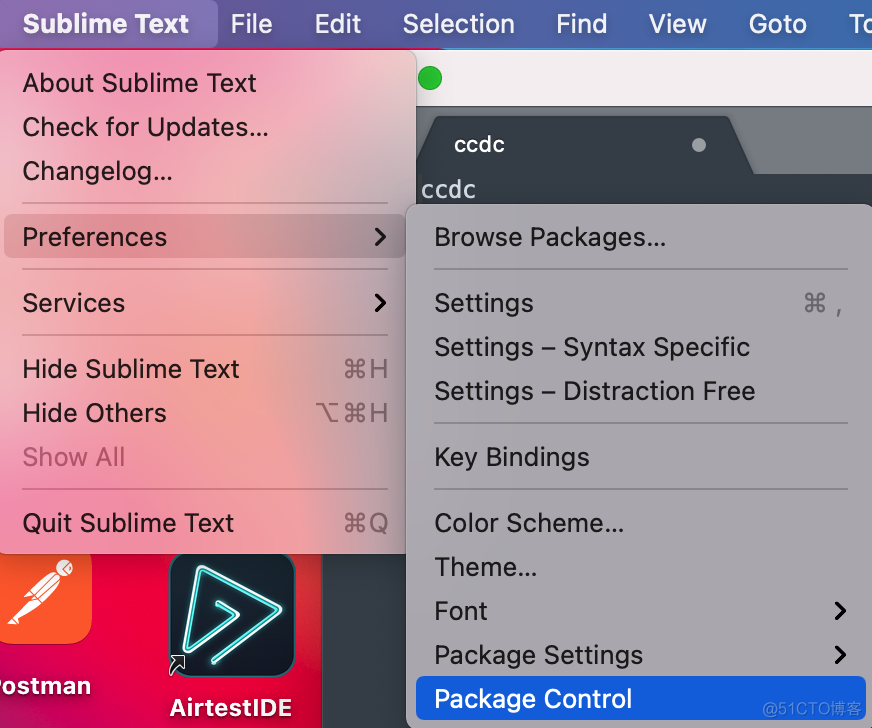Select Package Control menu entry
872x728 pixels.
(x=533, y=699)
